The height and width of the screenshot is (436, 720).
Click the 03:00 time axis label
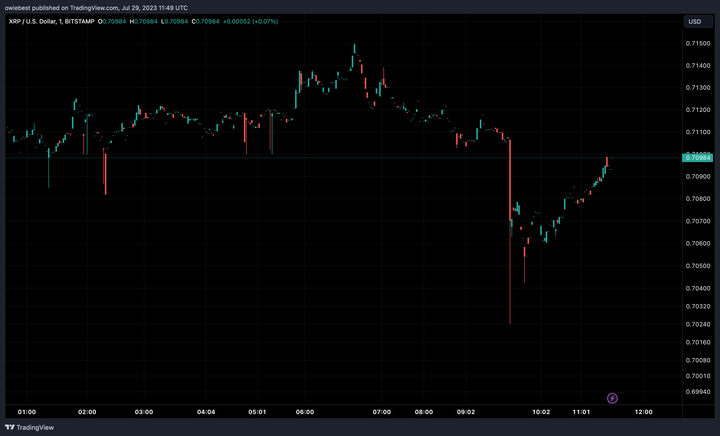click(144, 412)
